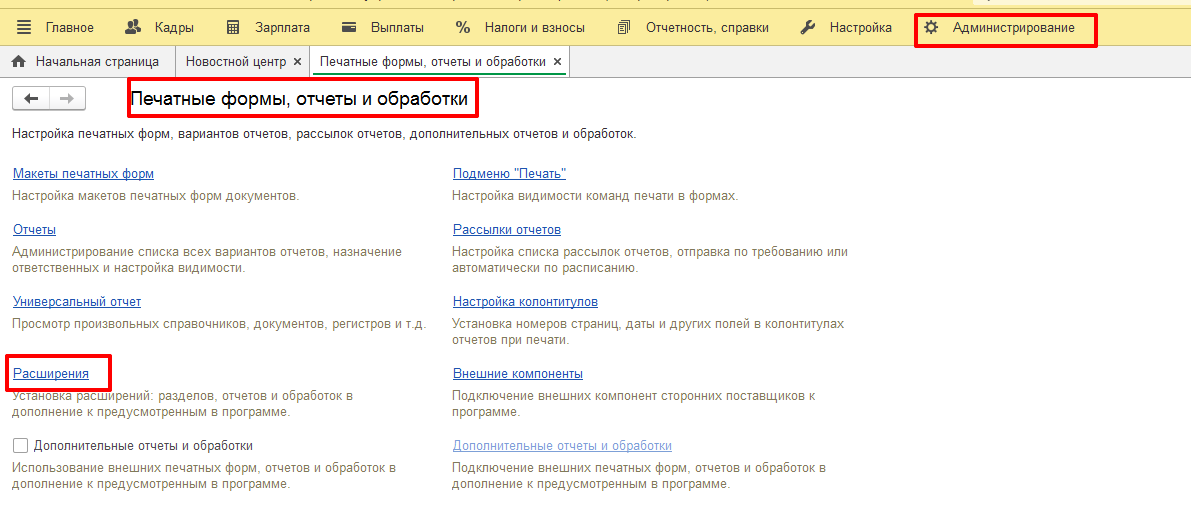Image resolution: width=1191 pixels, height=520 pixels.
Task: Open the Внешние компоненты link
Action: (517, 374)
